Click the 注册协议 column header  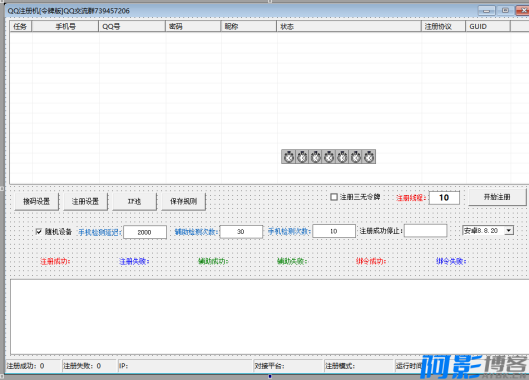pos(443,26)
